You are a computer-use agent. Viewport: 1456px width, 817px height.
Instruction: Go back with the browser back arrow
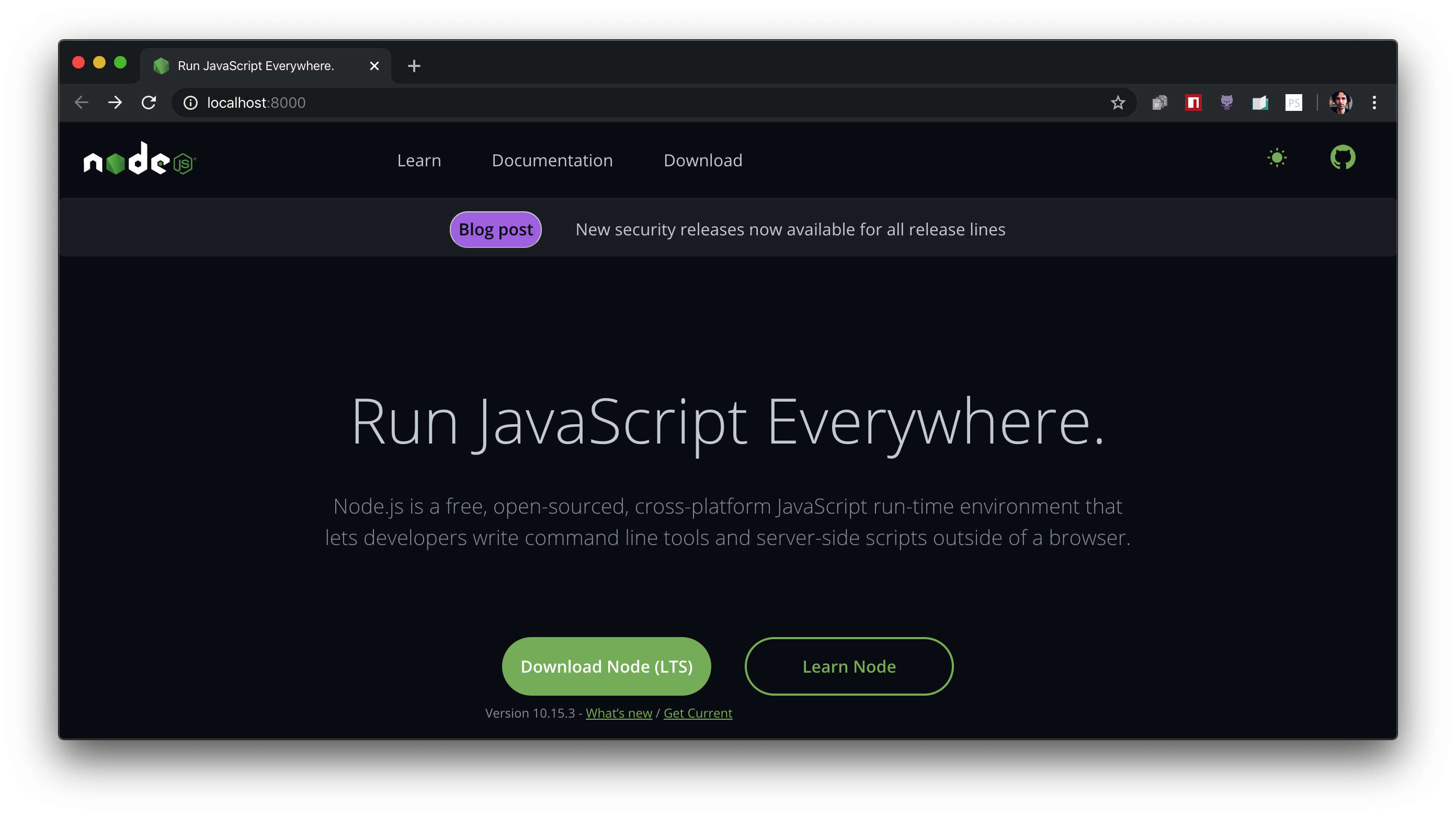(82, 103)
